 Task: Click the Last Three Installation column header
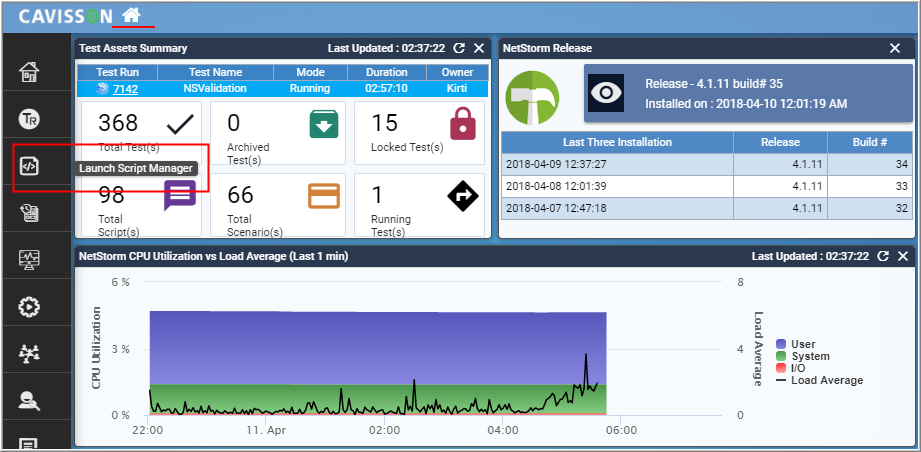[x=617, y=142]
